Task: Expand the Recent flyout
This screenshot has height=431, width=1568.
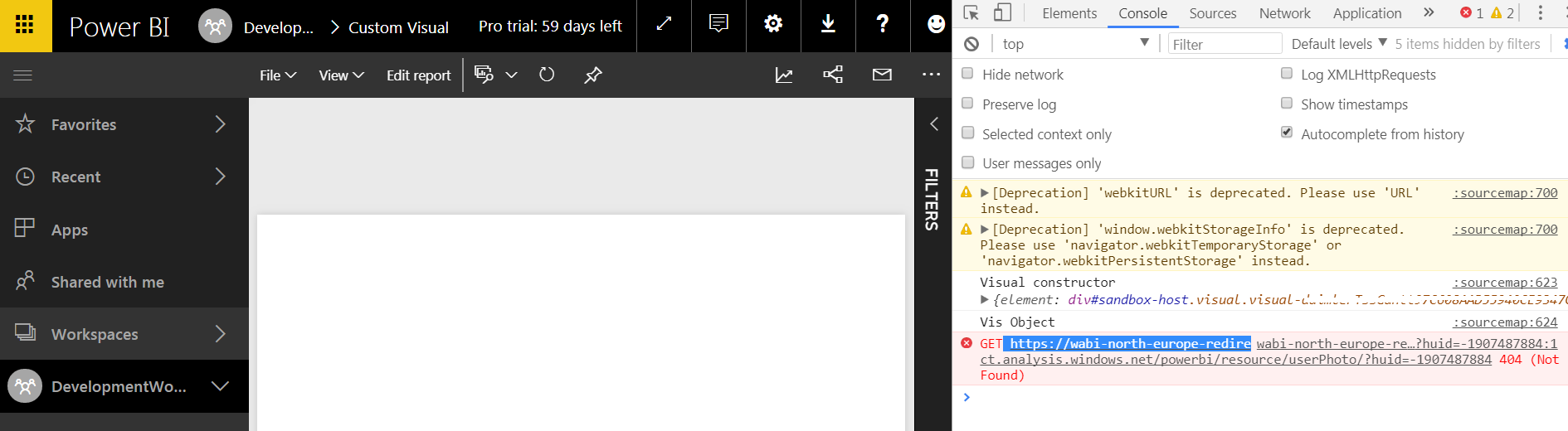Action: tap(220, 177)
